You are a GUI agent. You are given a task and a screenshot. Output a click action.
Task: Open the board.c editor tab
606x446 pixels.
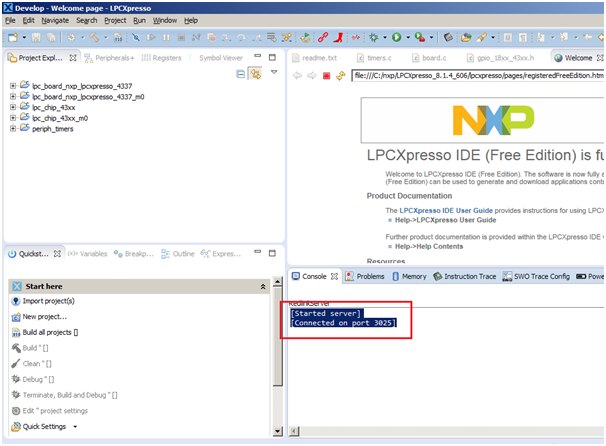pos(429,58)
